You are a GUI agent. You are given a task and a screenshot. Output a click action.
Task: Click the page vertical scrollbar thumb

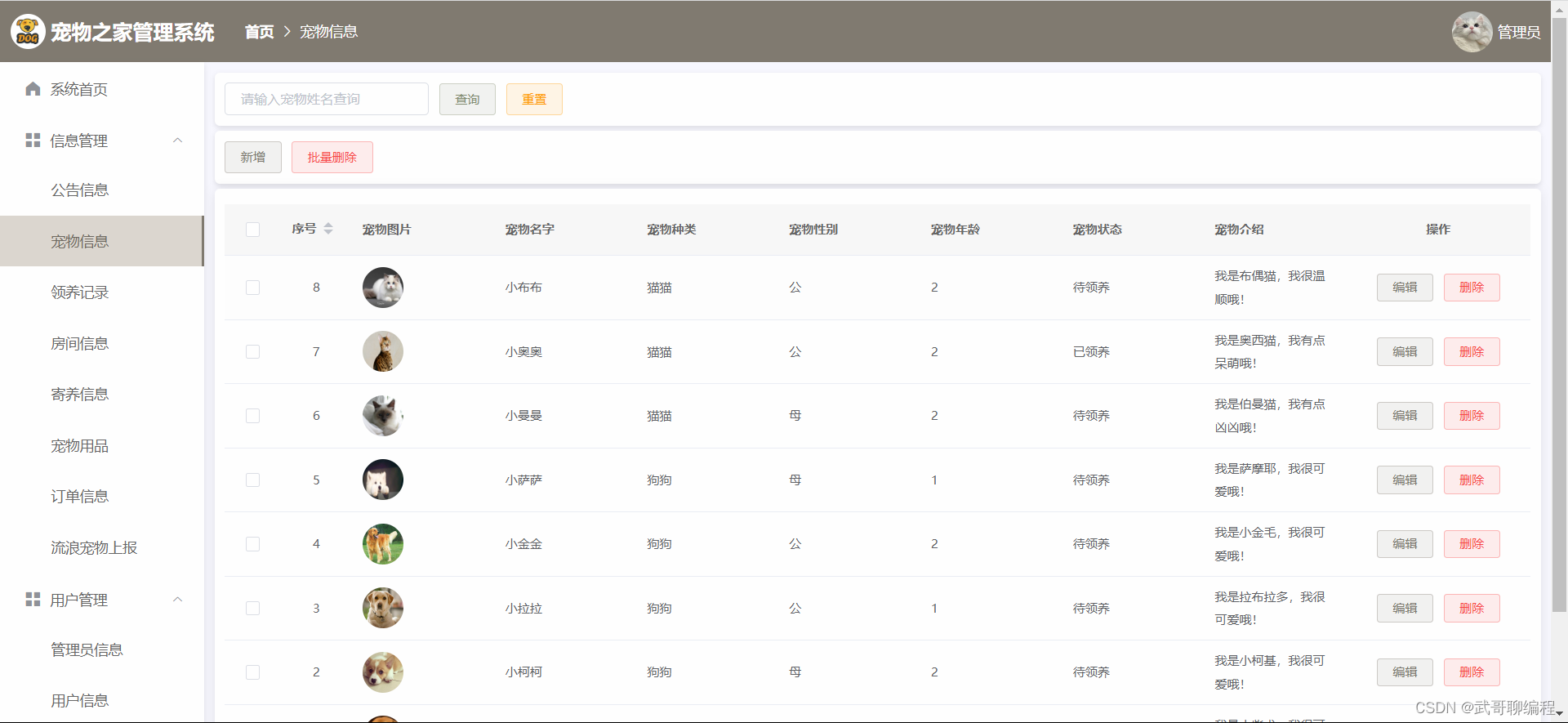[1559, 315]
